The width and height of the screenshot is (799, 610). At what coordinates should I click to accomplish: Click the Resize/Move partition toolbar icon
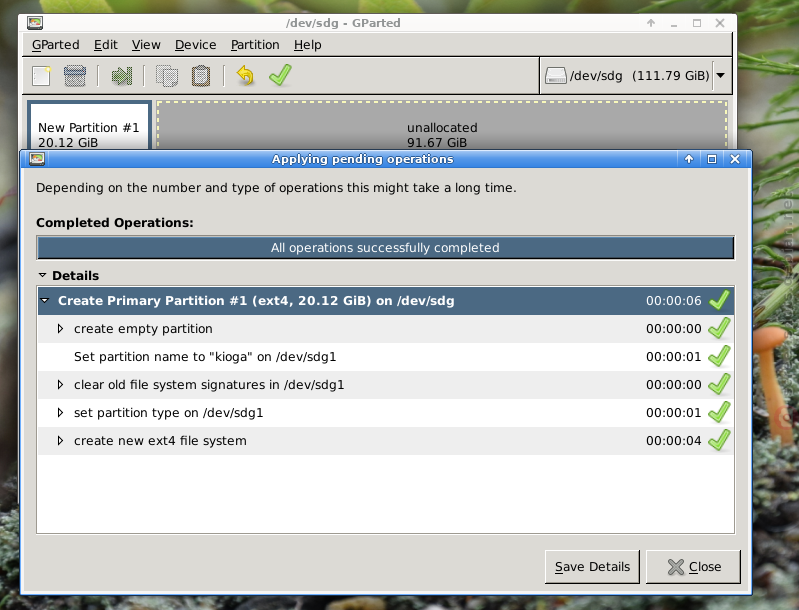[x=122, y=76]
